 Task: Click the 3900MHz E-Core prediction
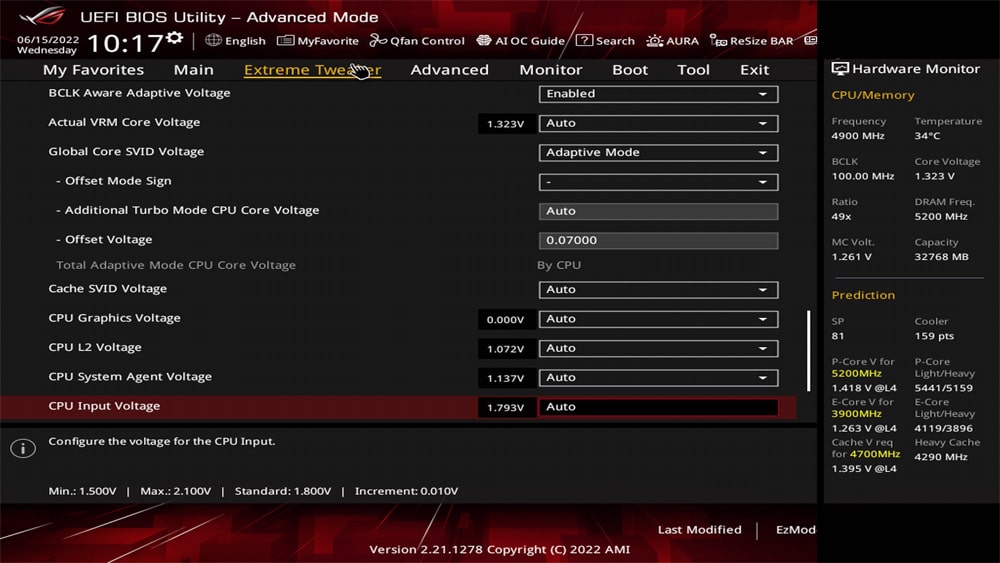click(x=856, y=414)
